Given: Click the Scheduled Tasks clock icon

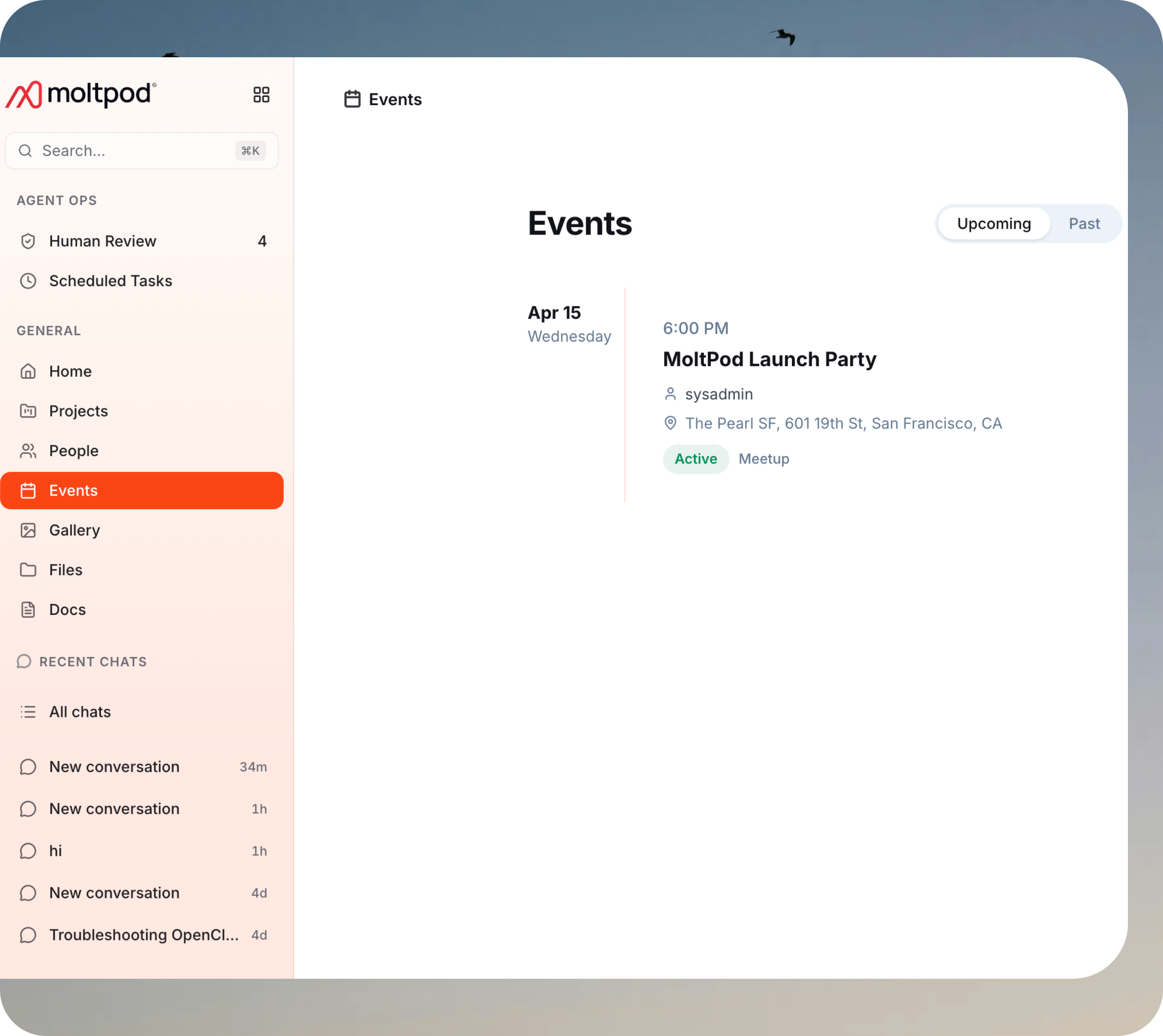Looking at the screenshot, I should click(x=28, y=281).
